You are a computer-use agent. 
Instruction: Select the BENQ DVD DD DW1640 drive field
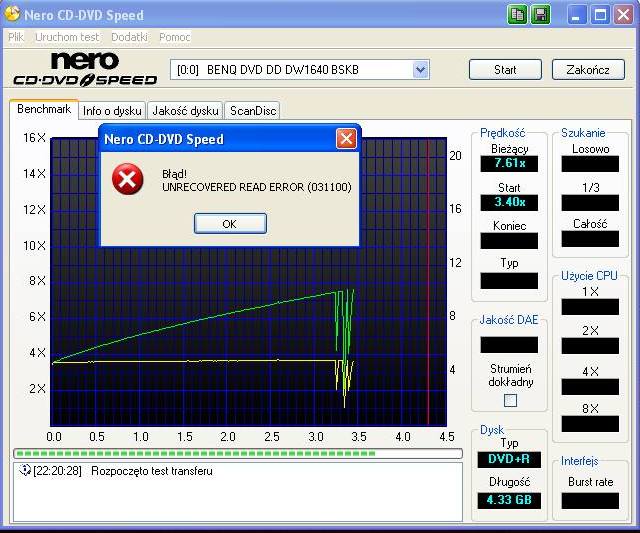pos(300,70)
